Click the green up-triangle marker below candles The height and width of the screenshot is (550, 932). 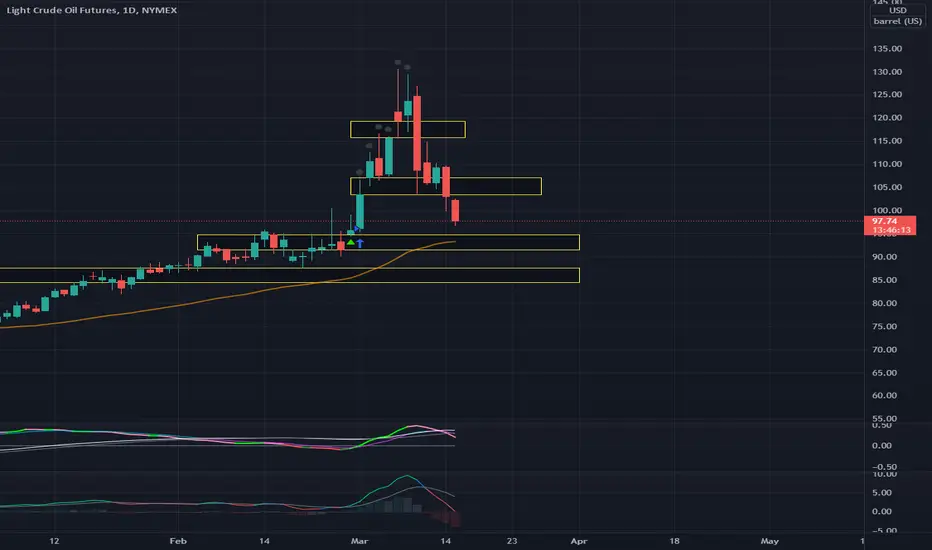(x=351, y=243)
